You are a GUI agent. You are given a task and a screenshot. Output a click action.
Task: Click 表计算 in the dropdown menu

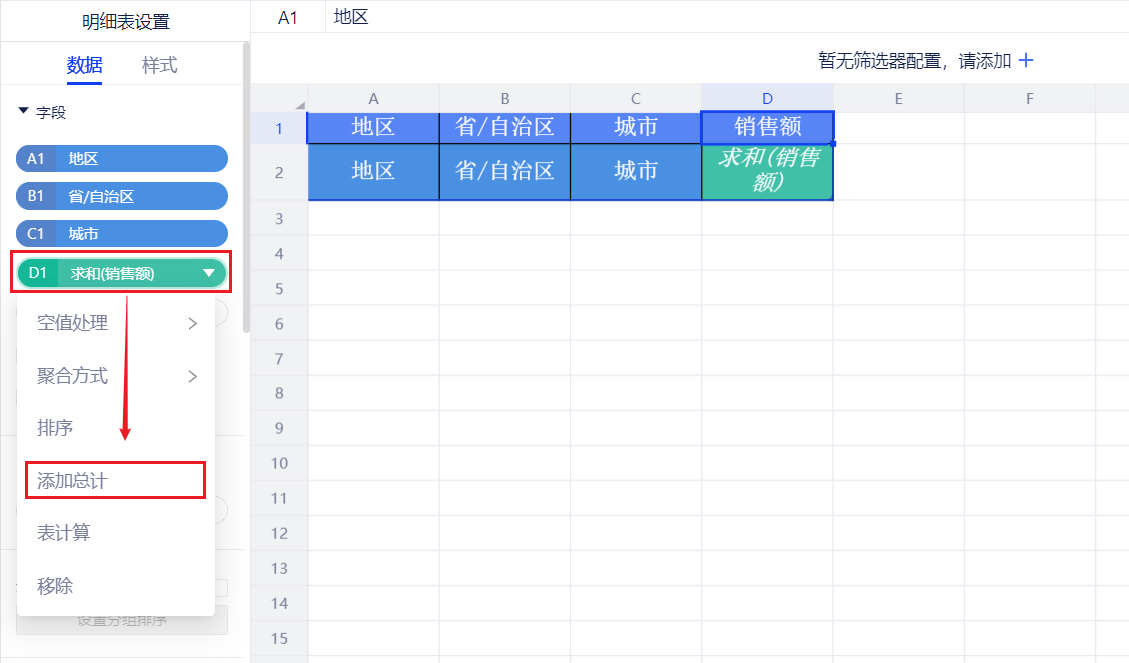(x=64, y=533)
